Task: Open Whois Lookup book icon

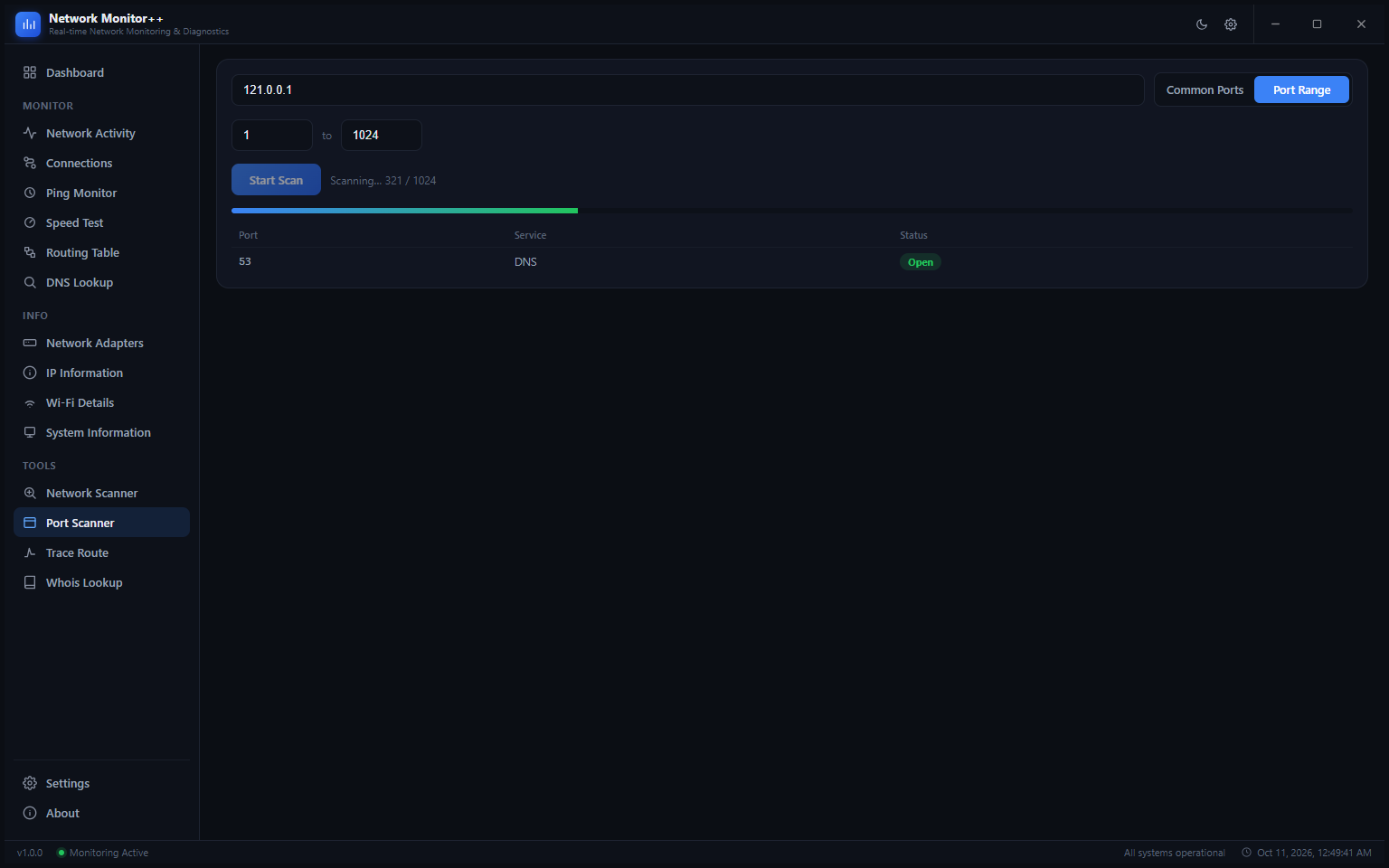Action: [30, 582]
